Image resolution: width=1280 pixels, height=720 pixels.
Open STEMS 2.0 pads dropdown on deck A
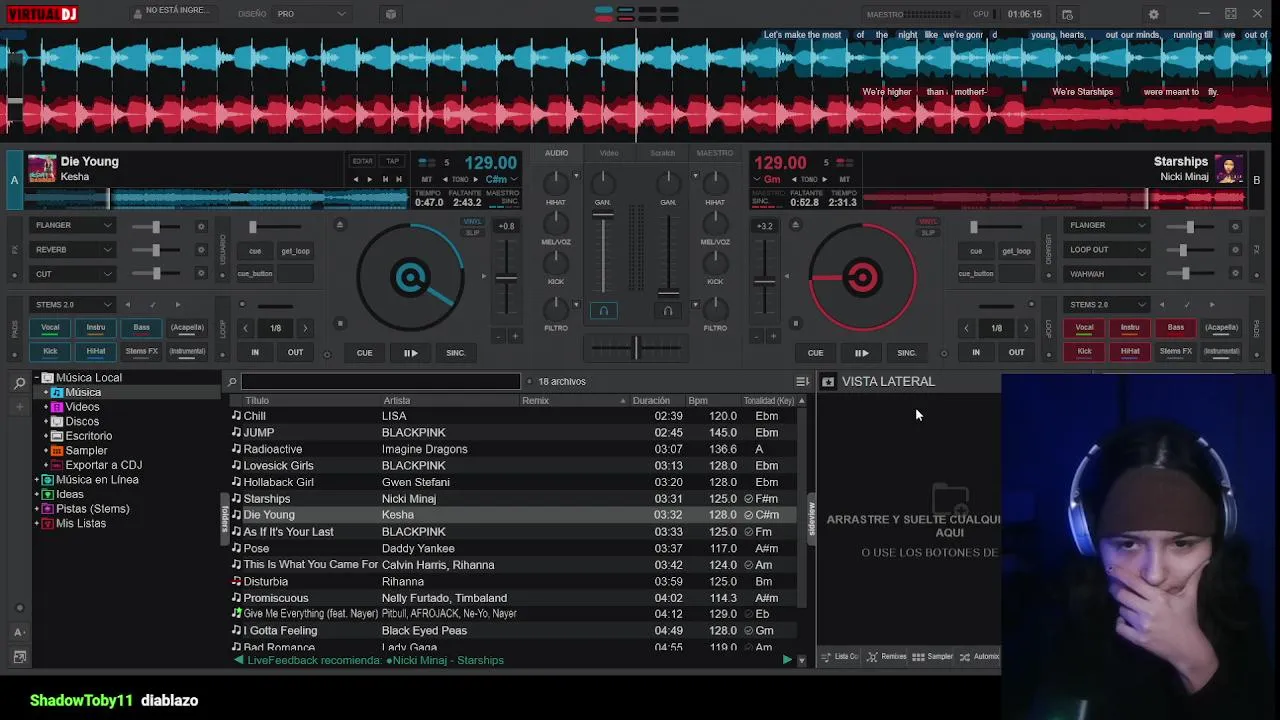pos(73,304)
